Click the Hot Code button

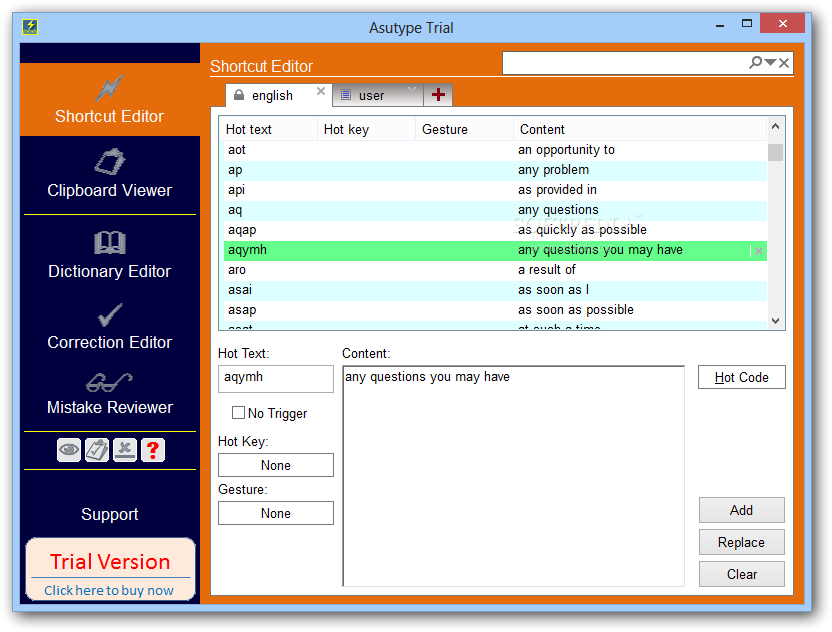click(741, 377)
